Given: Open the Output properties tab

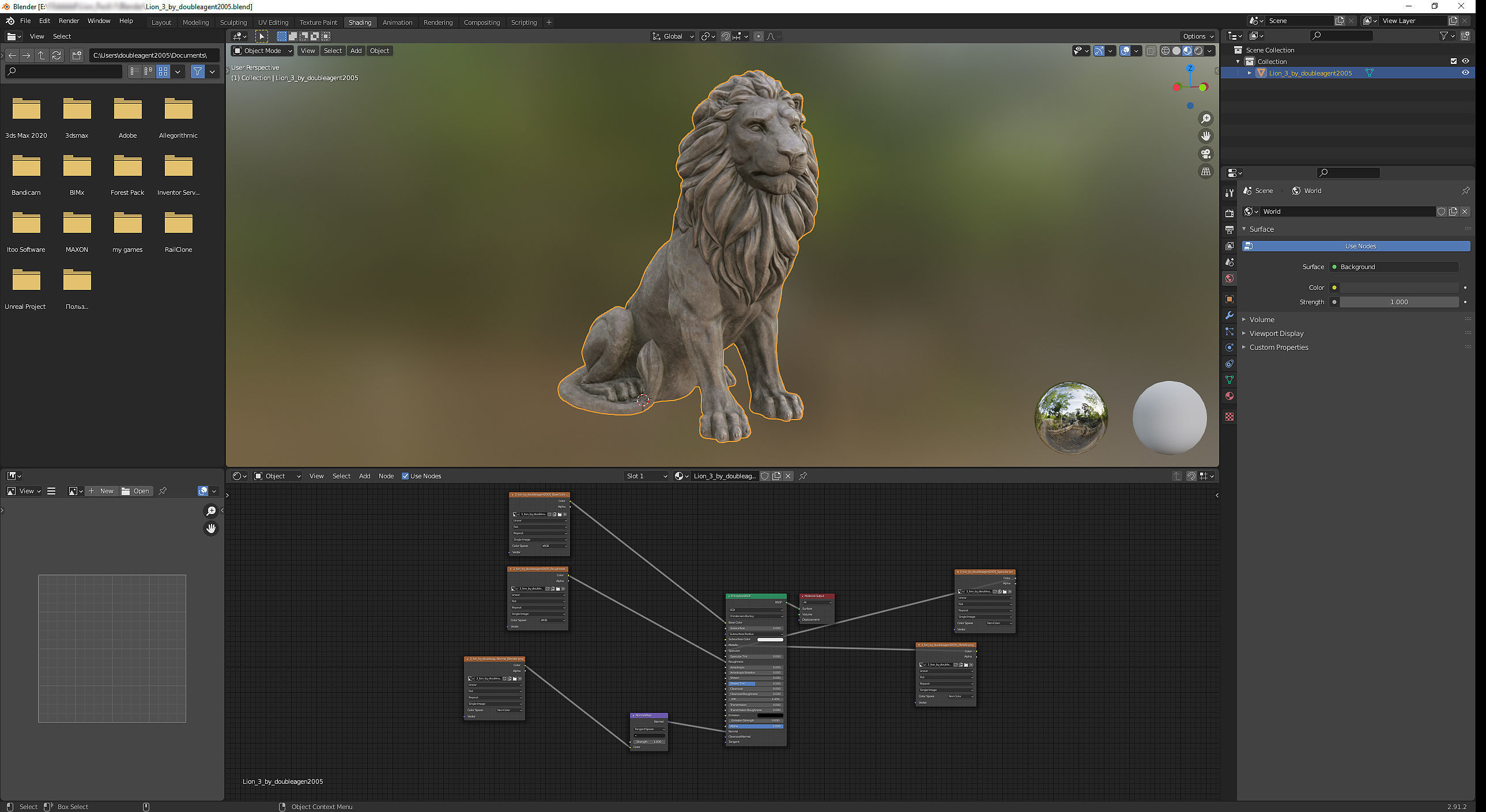Looking at the screenshot, I should tap(1229, 229).
